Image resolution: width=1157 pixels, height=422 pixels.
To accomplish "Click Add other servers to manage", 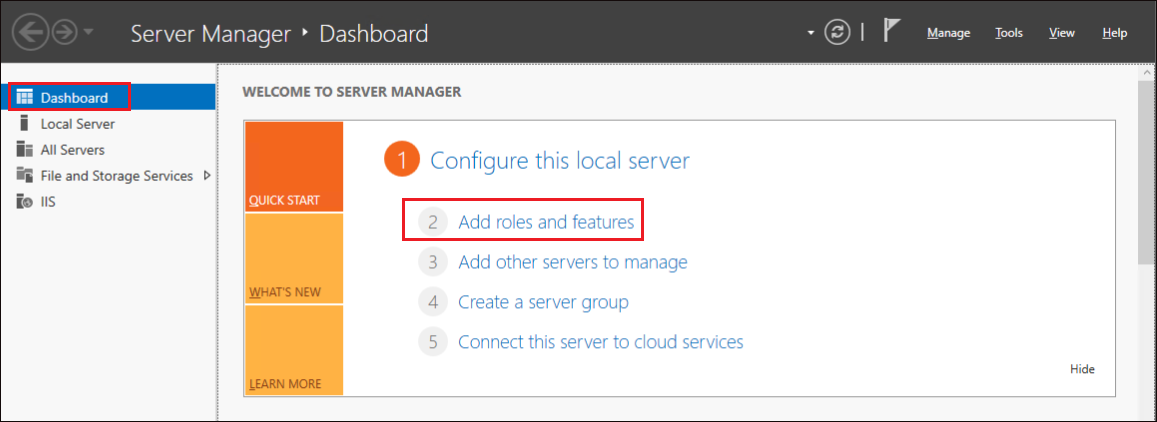I will point(573,261).
